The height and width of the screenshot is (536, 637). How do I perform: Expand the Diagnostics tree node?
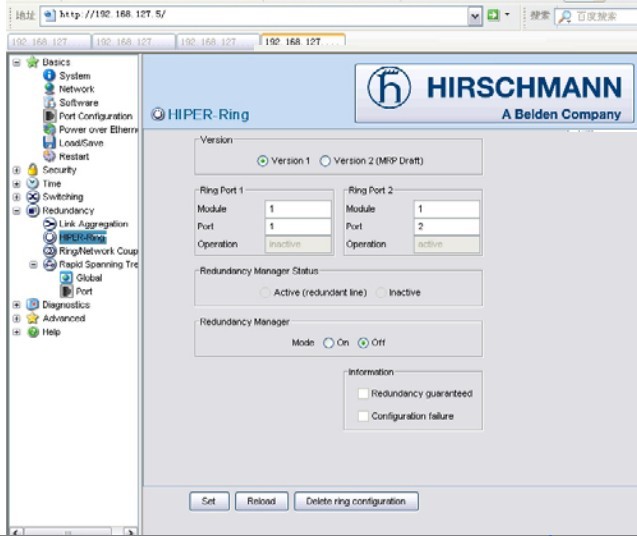tap(16, 305)
